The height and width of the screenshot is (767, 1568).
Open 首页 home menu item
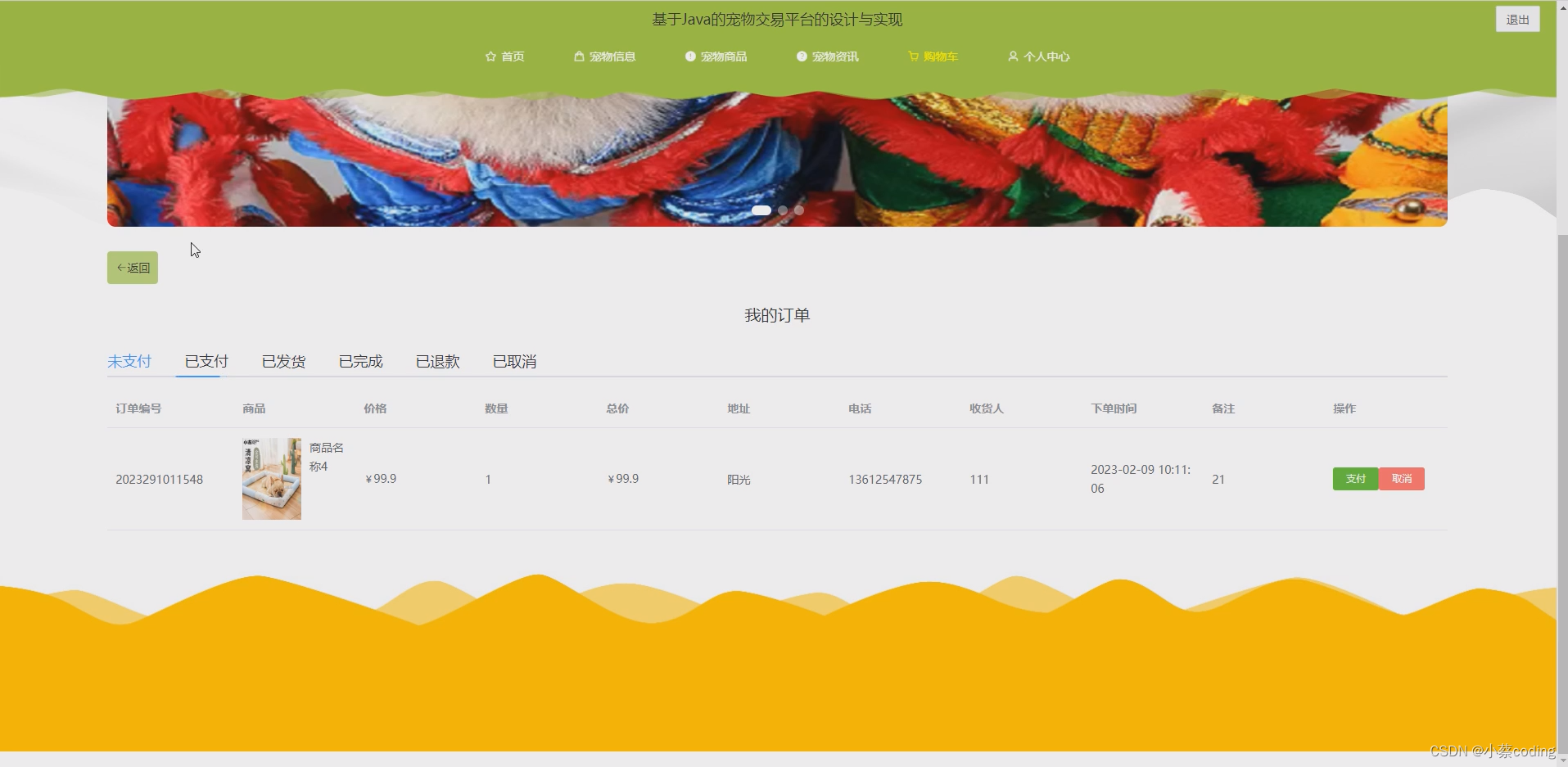[505, 56]
